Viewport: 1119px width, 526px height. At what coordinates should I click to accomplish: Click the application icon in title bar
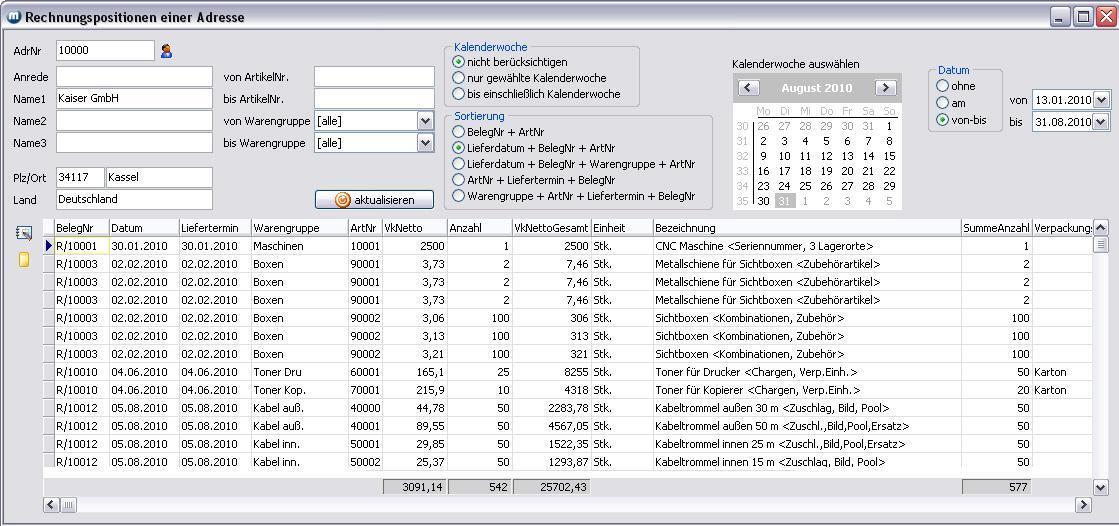(x=13, y=16)
